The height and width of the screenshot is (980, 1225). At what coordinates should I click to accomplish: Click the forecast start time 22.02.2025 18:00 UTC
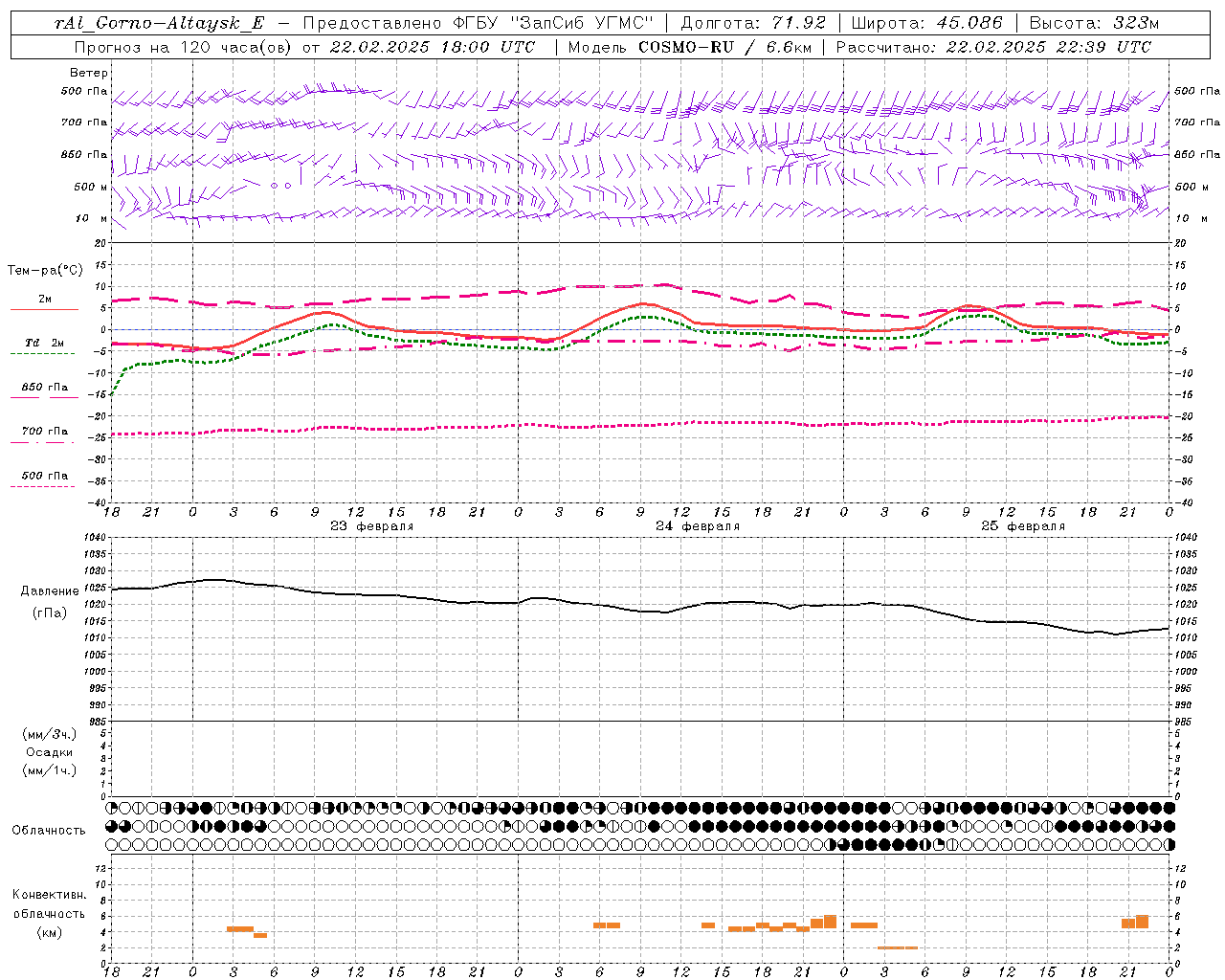point(433,47)
